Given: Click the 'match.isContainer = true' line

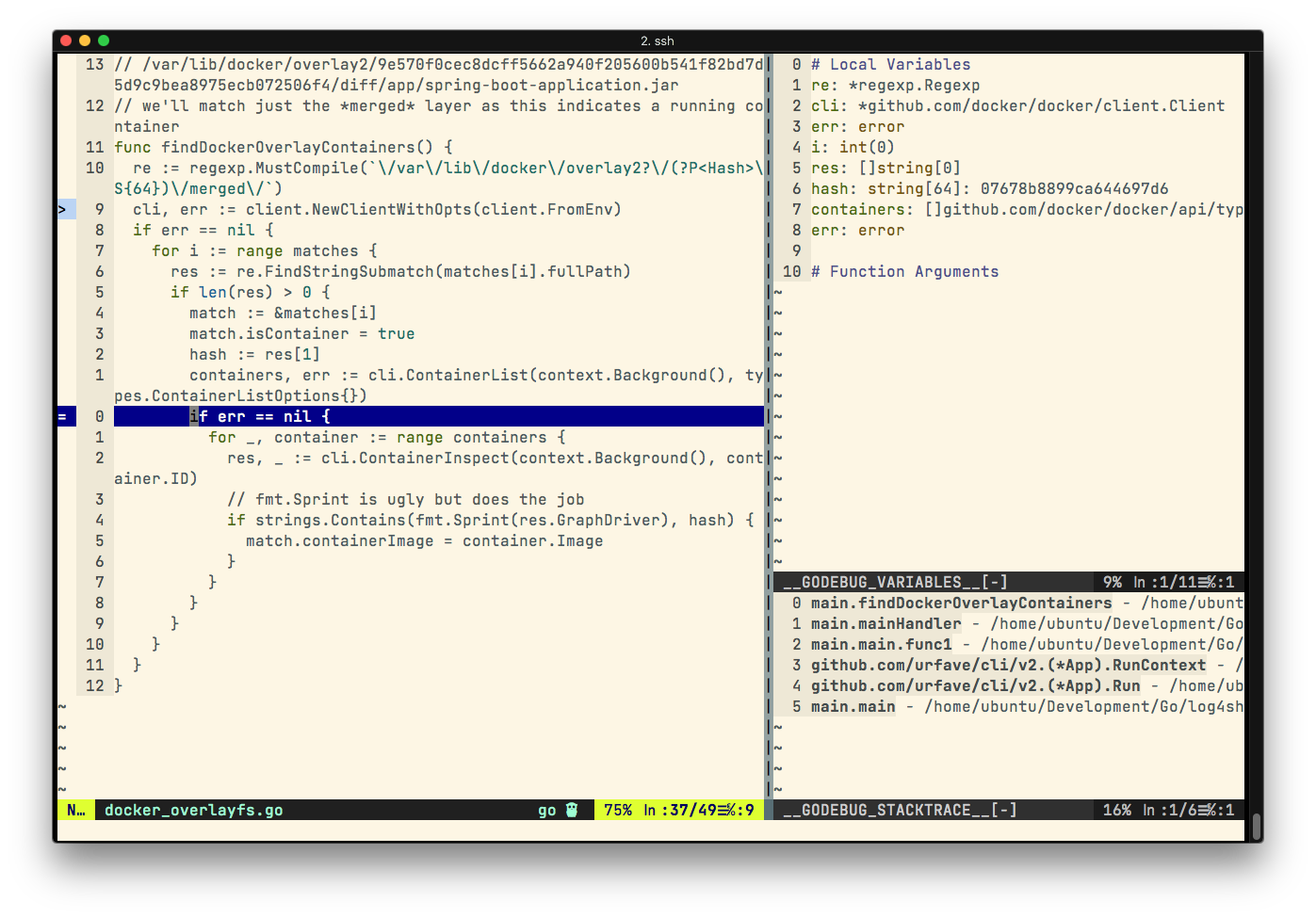Looking at the screenshot, I should 302,333.
